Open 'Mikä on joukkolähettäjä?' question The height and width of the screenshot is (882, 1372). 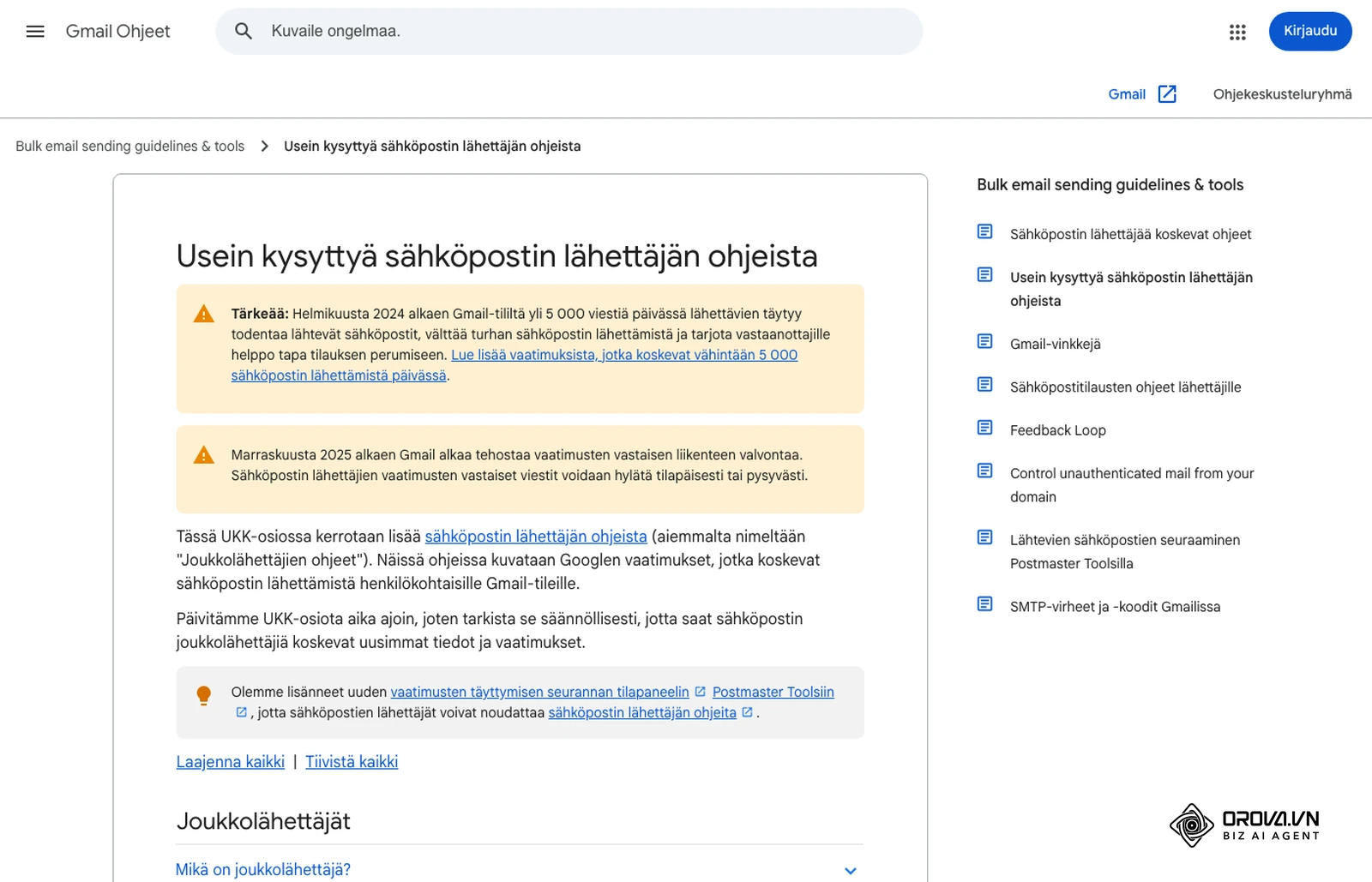click(263, 870)
